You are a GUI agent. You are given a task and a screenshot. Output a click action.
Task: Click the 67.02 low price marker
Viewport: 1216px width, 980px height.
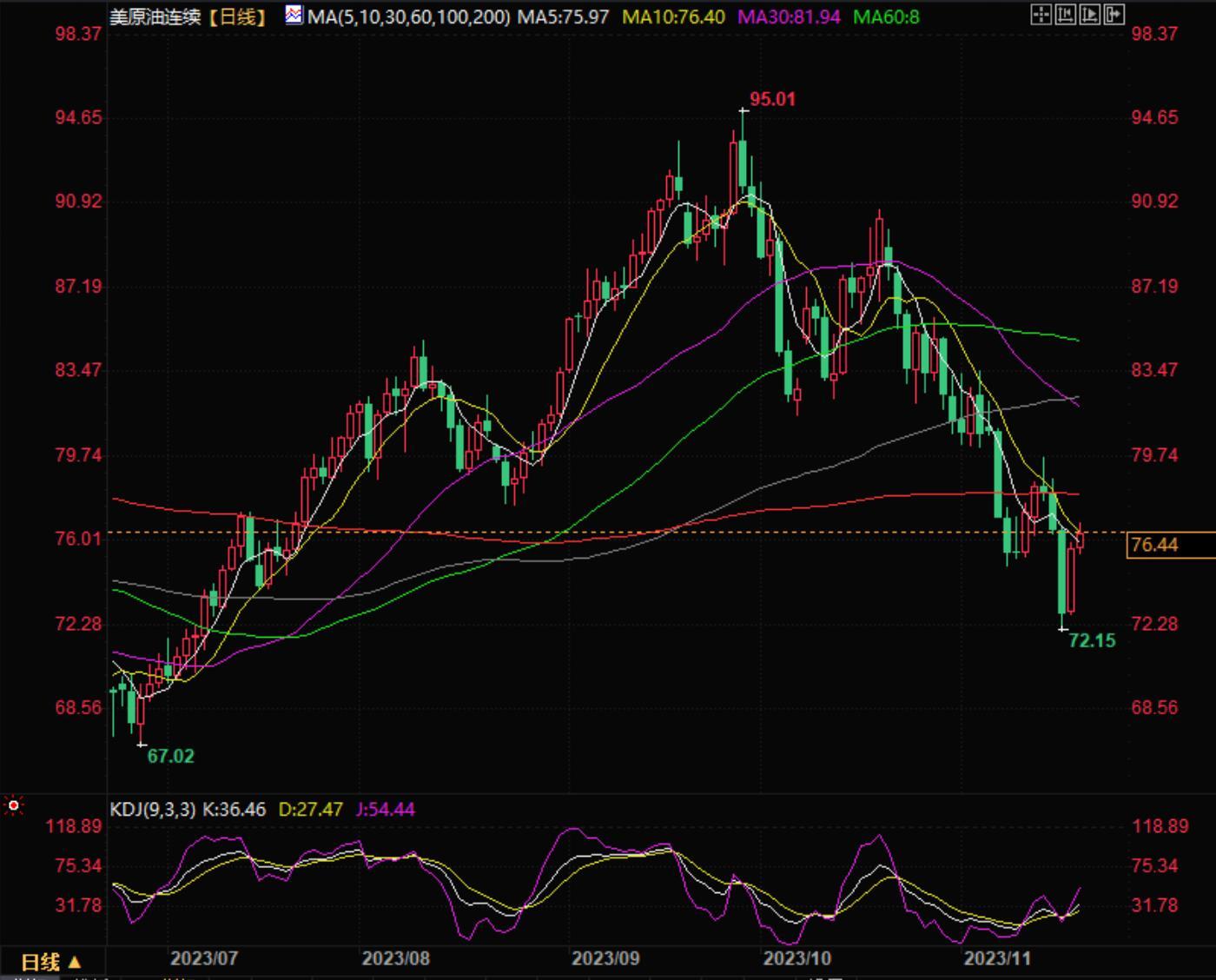point(170,756)
